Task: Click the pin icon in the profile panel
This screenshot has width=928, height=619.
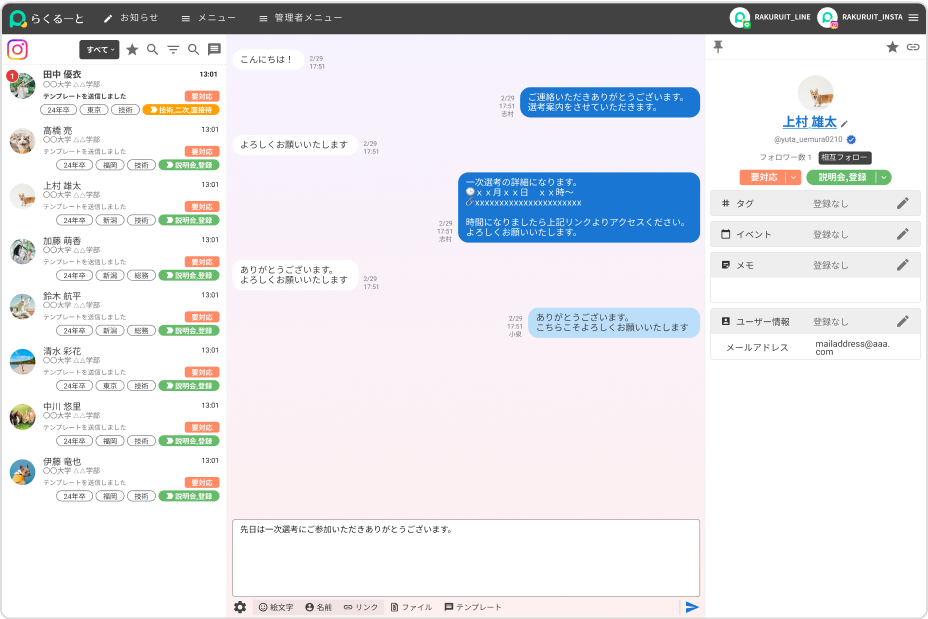Action: (x=717, y=47)
